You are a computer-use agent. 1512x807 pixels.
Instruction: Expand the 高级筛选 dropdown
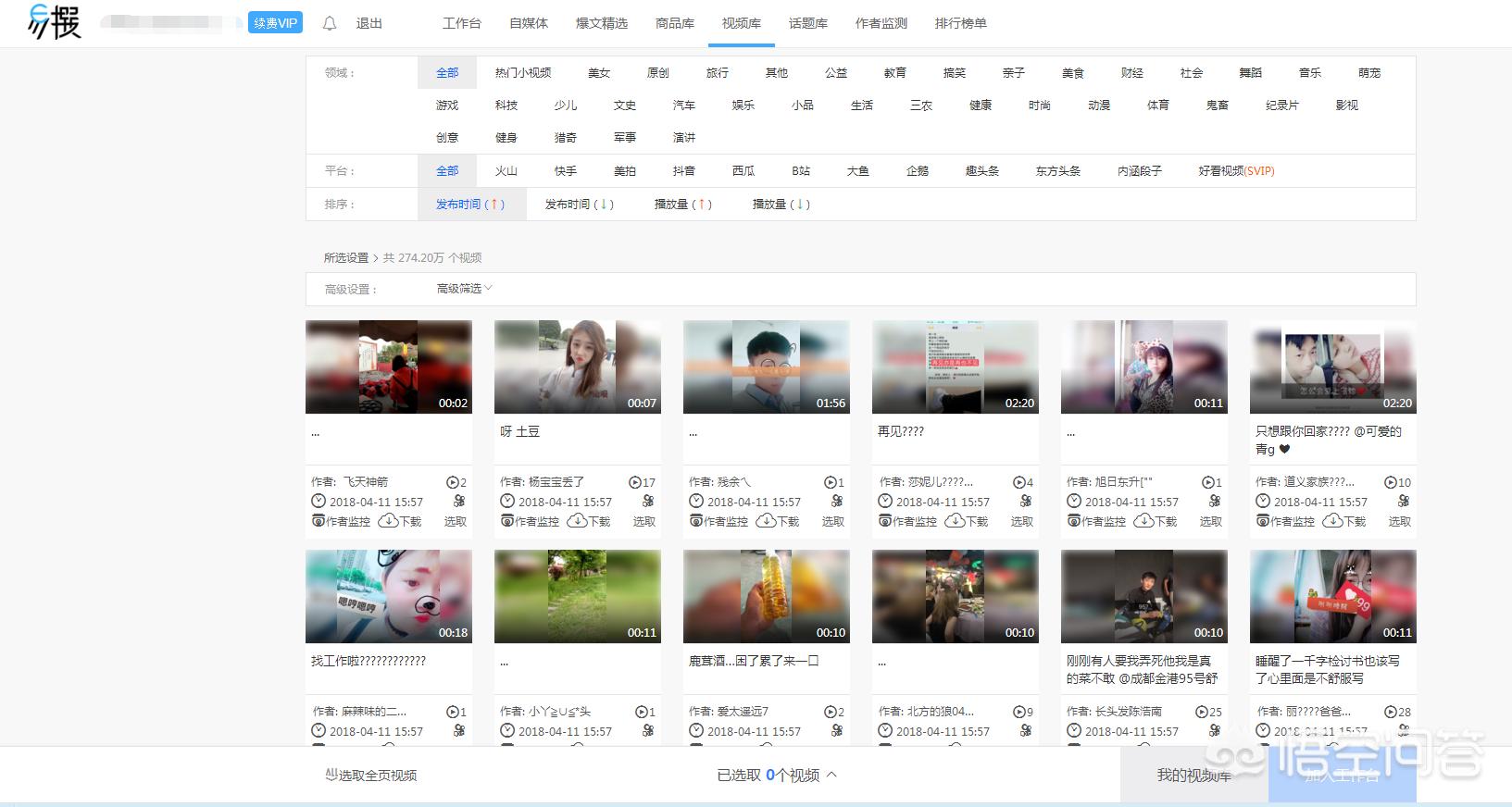pos(464,289)
